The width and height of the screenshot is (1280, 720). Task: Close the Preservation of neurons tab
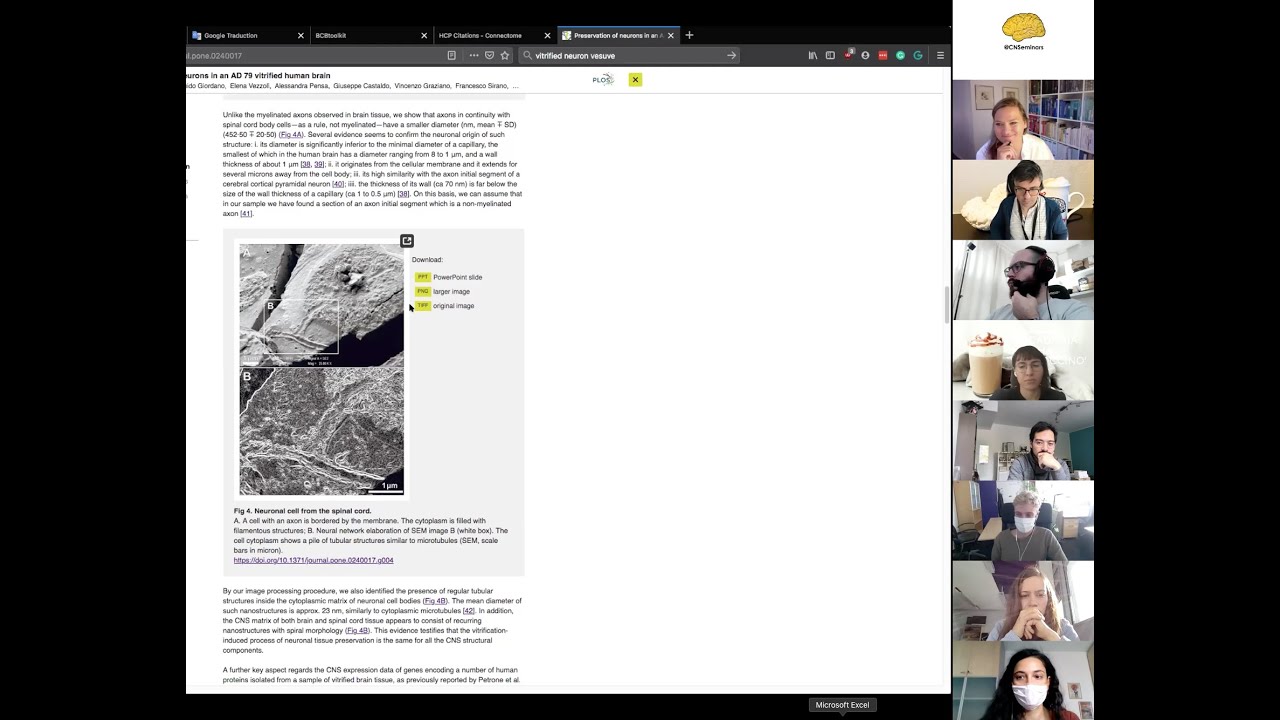[x=670, y=35]
